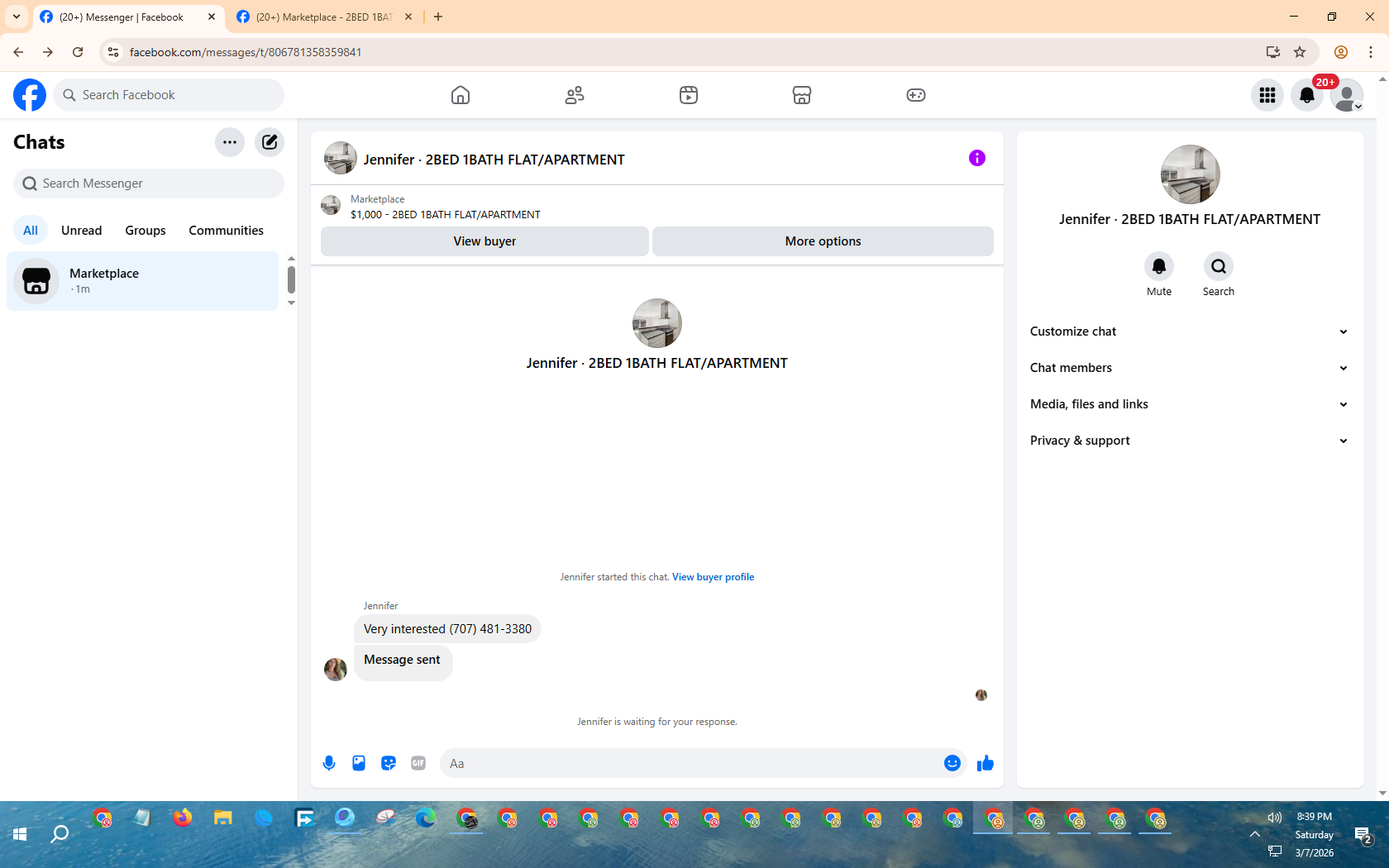Open the View buyer profile link
Image resolution: width=1389 pixels, height=868 pixels.
coord(713,577)
